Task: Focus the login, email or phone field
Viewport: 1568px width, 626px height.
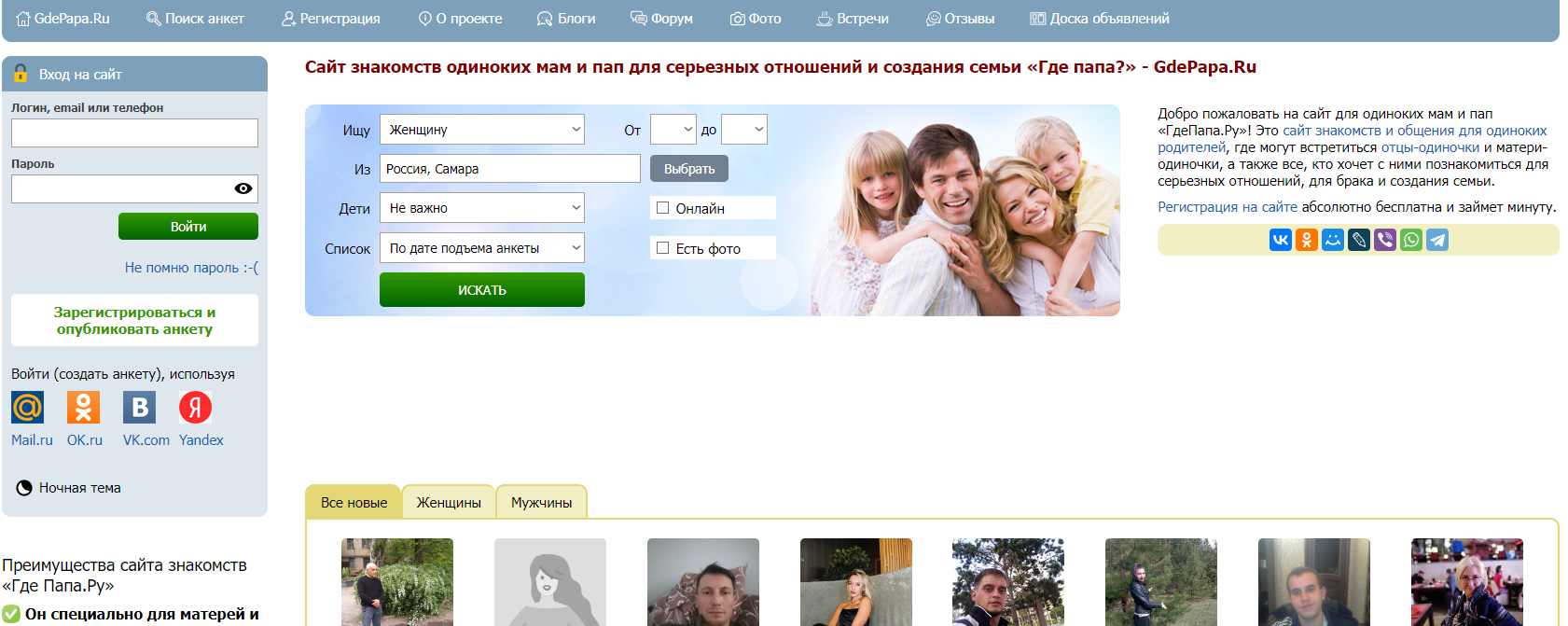Action: tap(134, 132)
